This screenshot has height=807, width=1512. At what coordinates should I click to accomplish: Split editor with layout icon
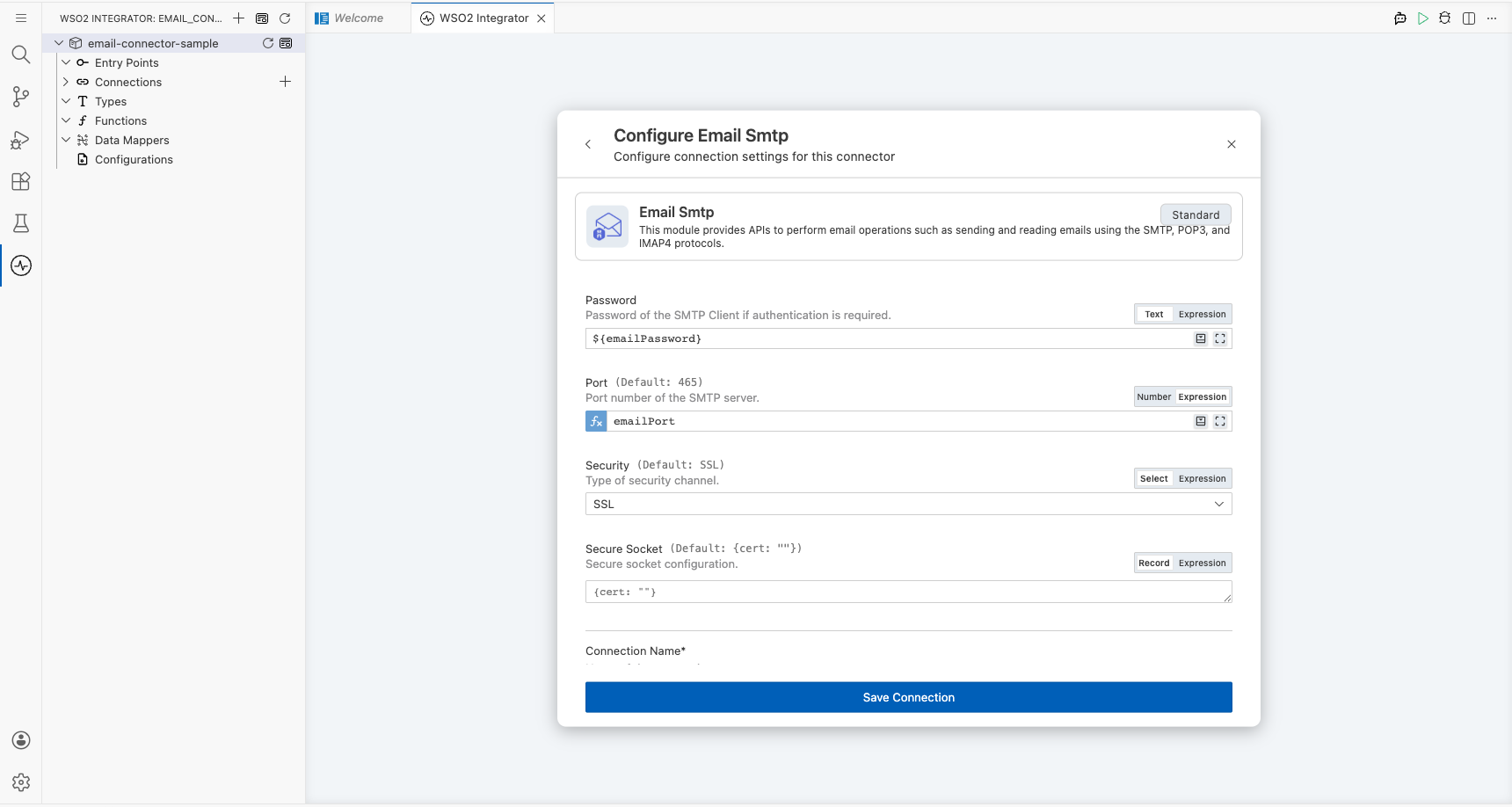1469,18
